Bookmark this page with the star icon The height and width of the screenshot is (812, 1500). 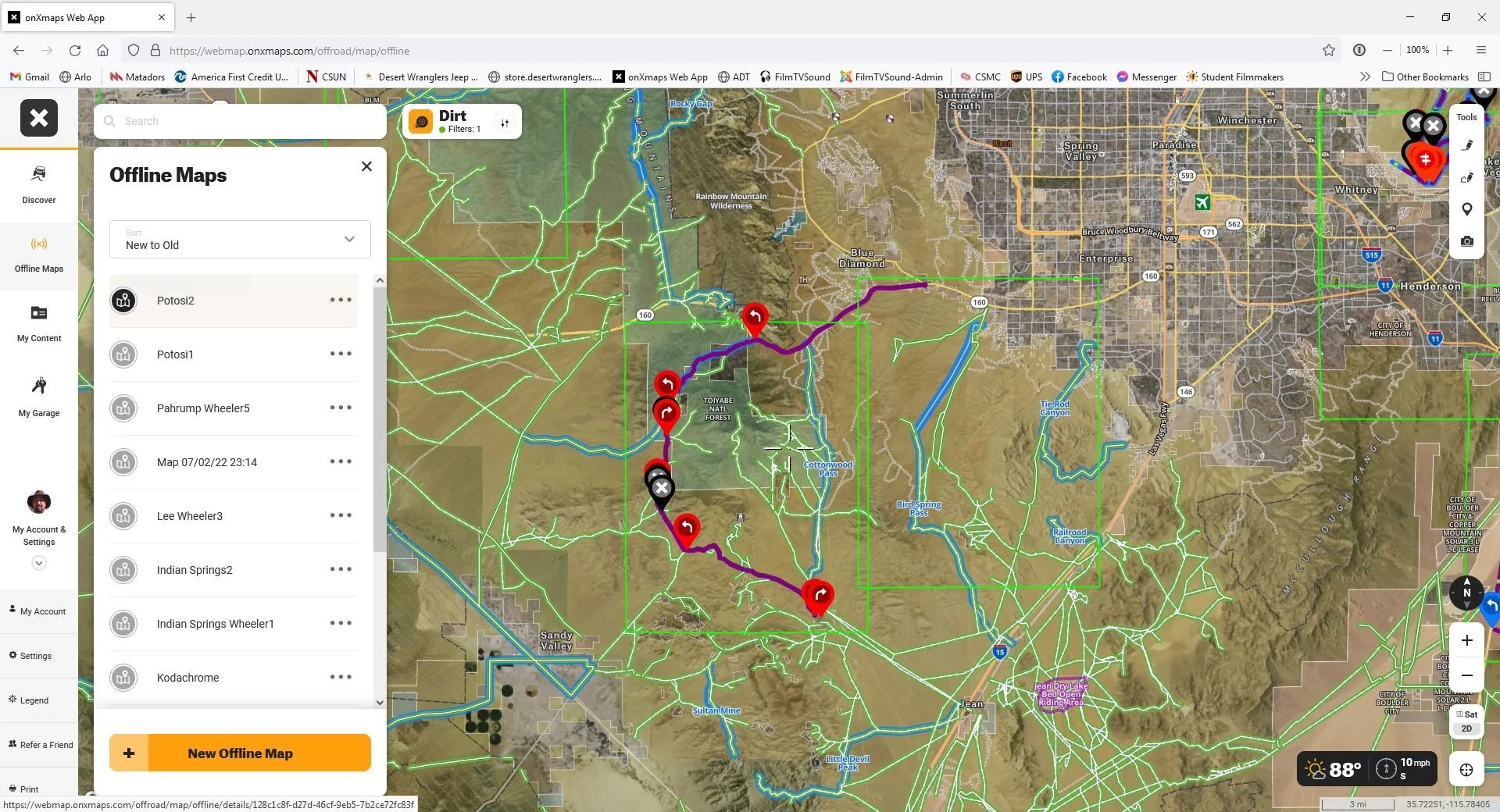(1329, 51)
